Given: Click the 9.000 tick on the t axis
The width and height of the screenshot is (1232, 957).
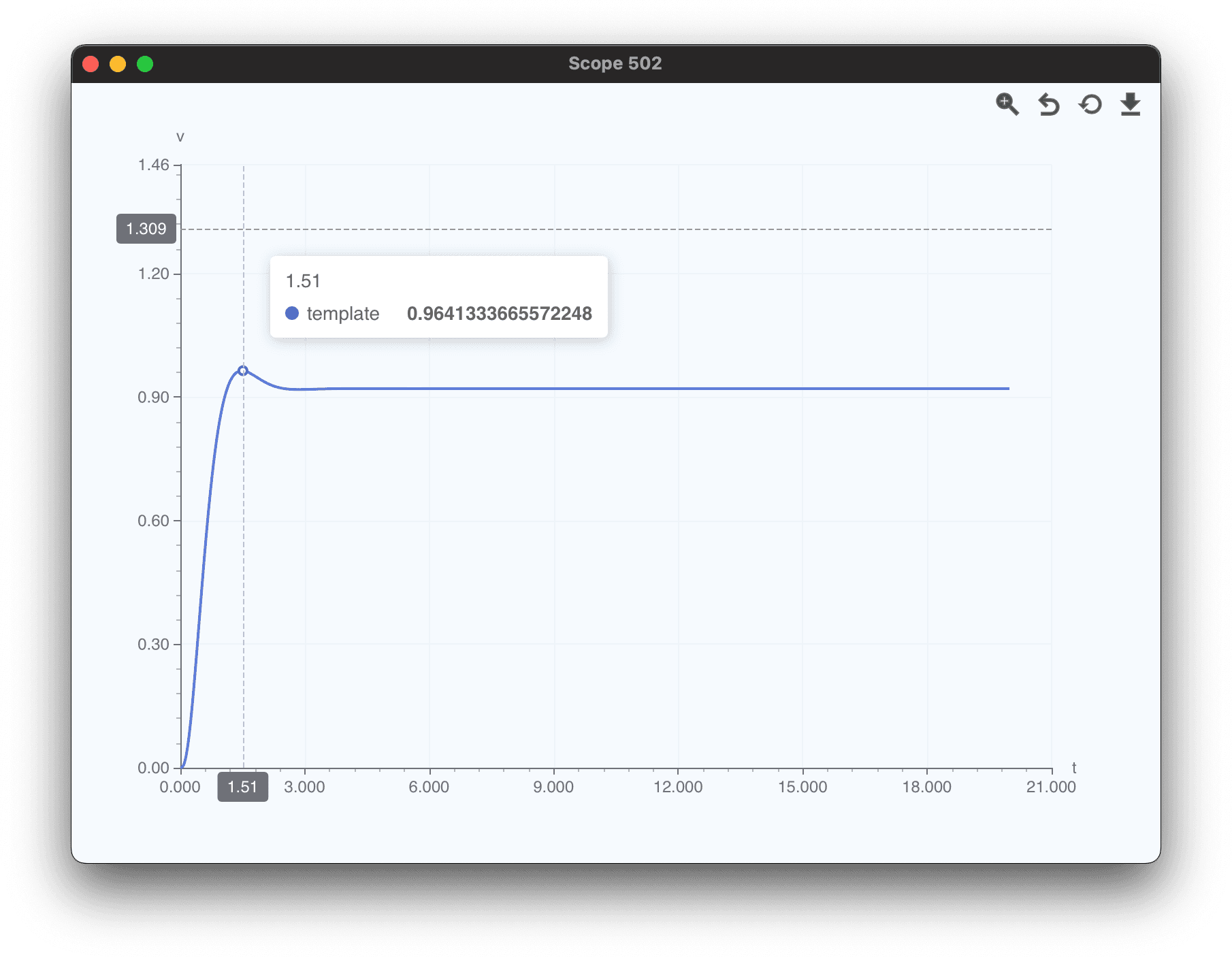Looking at the screenshot, I should 553,787.
